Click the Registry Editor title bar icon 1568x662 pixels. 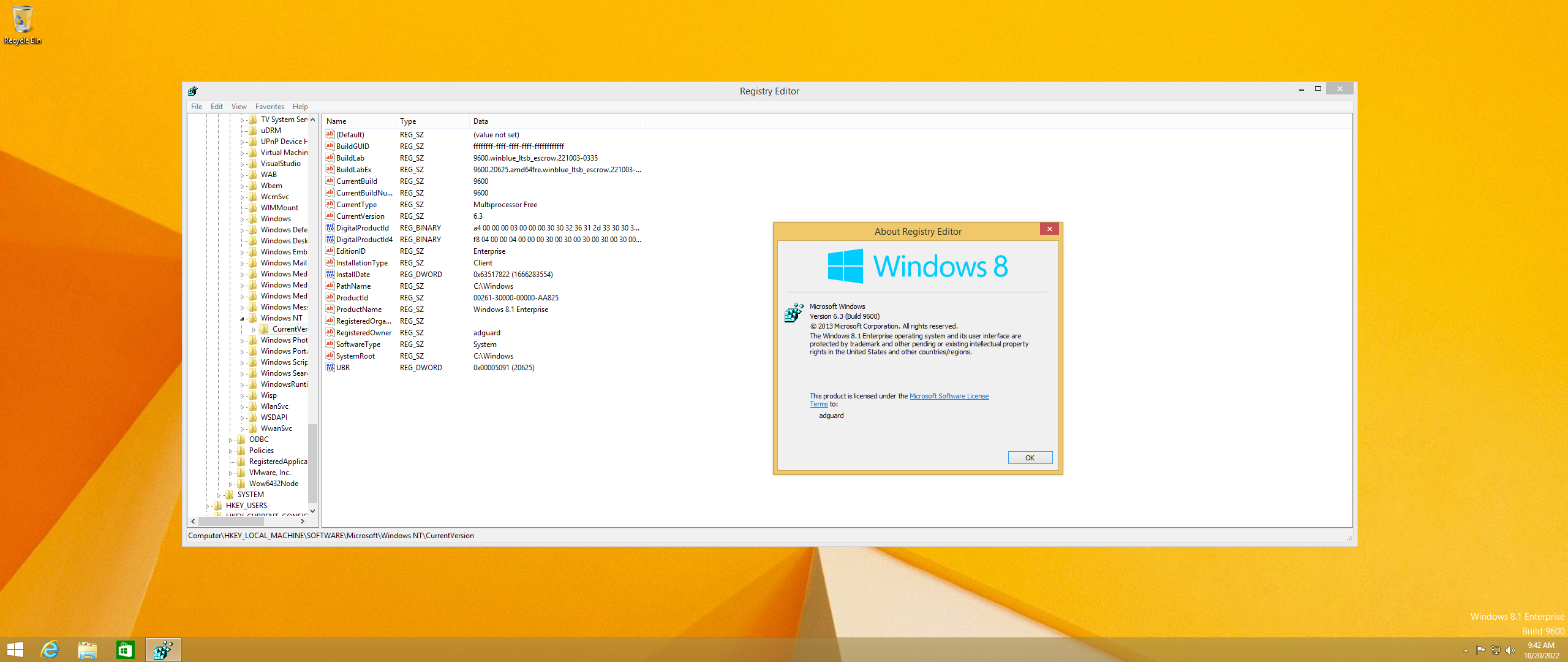(x=193, y=91)
